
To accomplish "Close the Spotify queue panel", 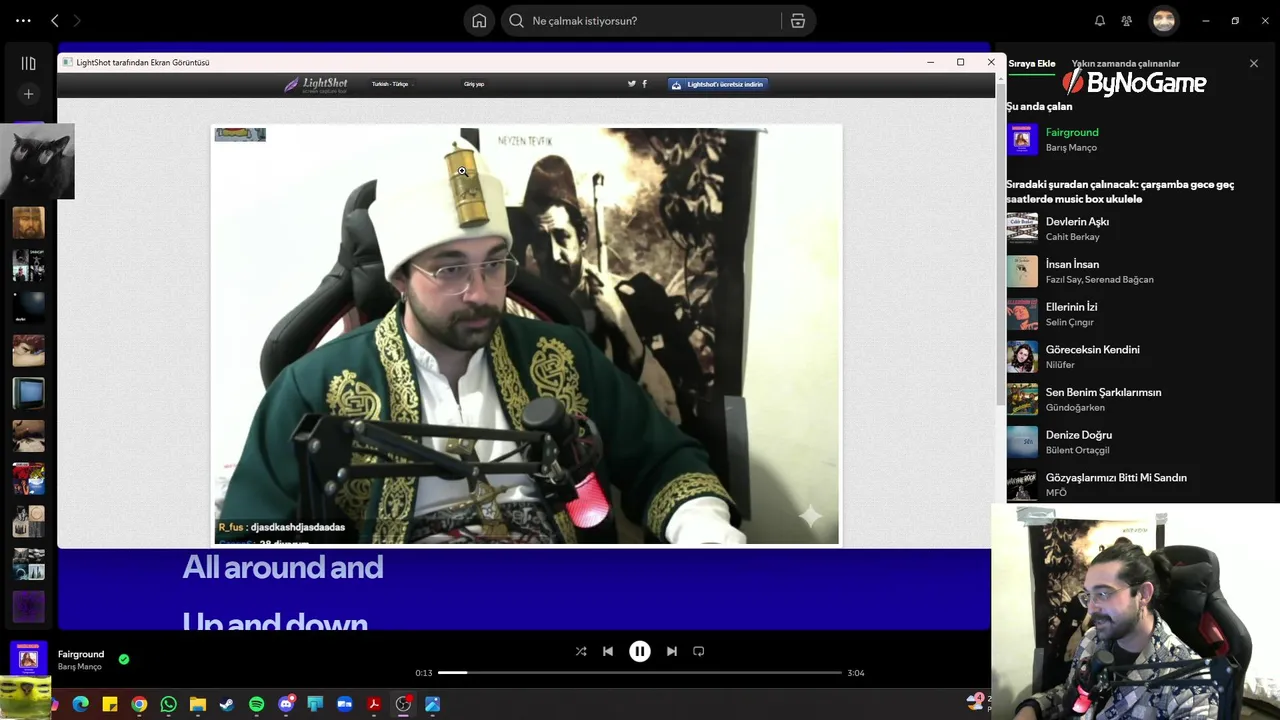I will [x=1254, y=63].
